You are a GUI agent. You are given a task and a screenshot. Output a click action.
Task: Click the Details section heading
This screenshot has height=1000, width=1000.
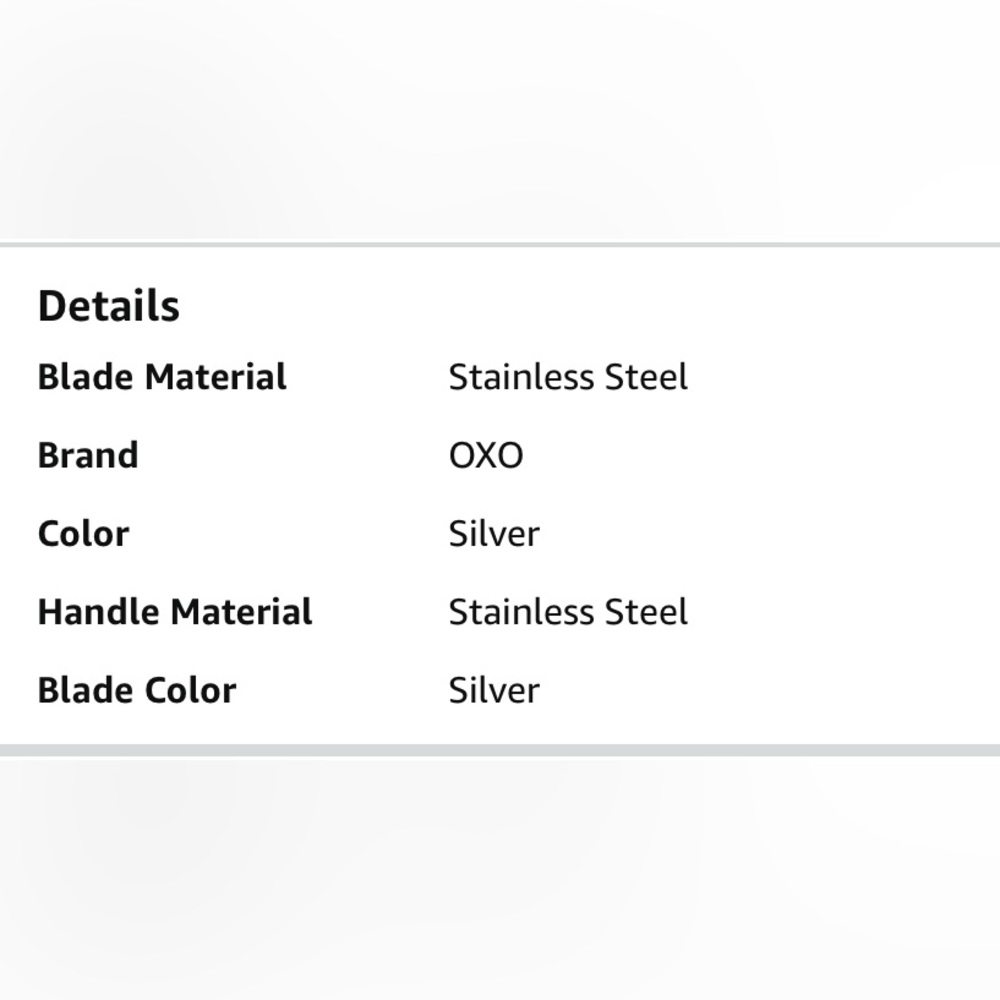click(109, 306)
